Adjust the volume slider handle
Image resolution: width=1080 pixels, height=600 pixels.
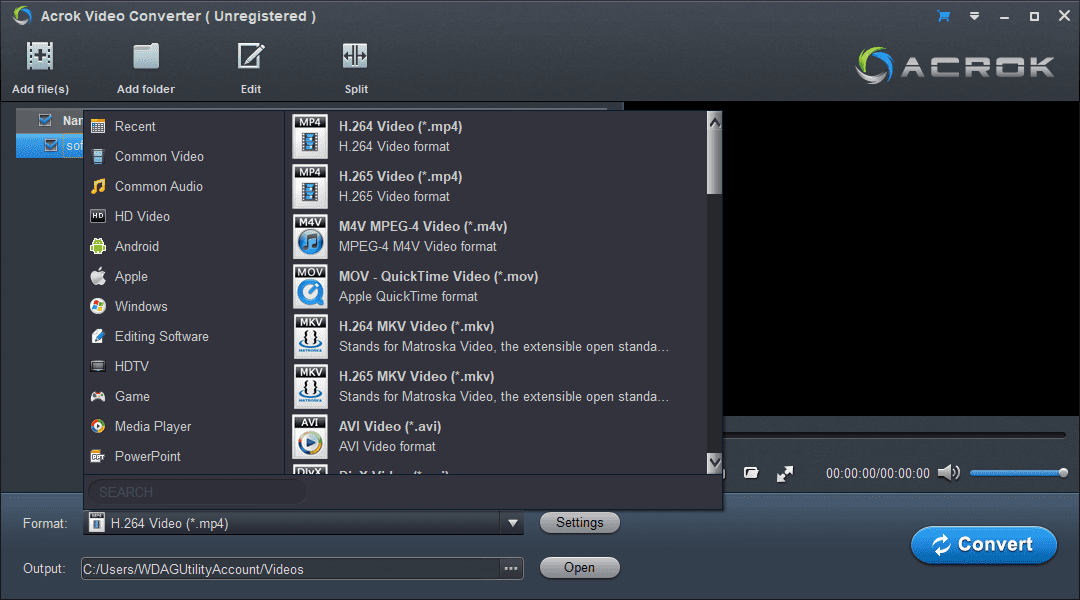1063,473
